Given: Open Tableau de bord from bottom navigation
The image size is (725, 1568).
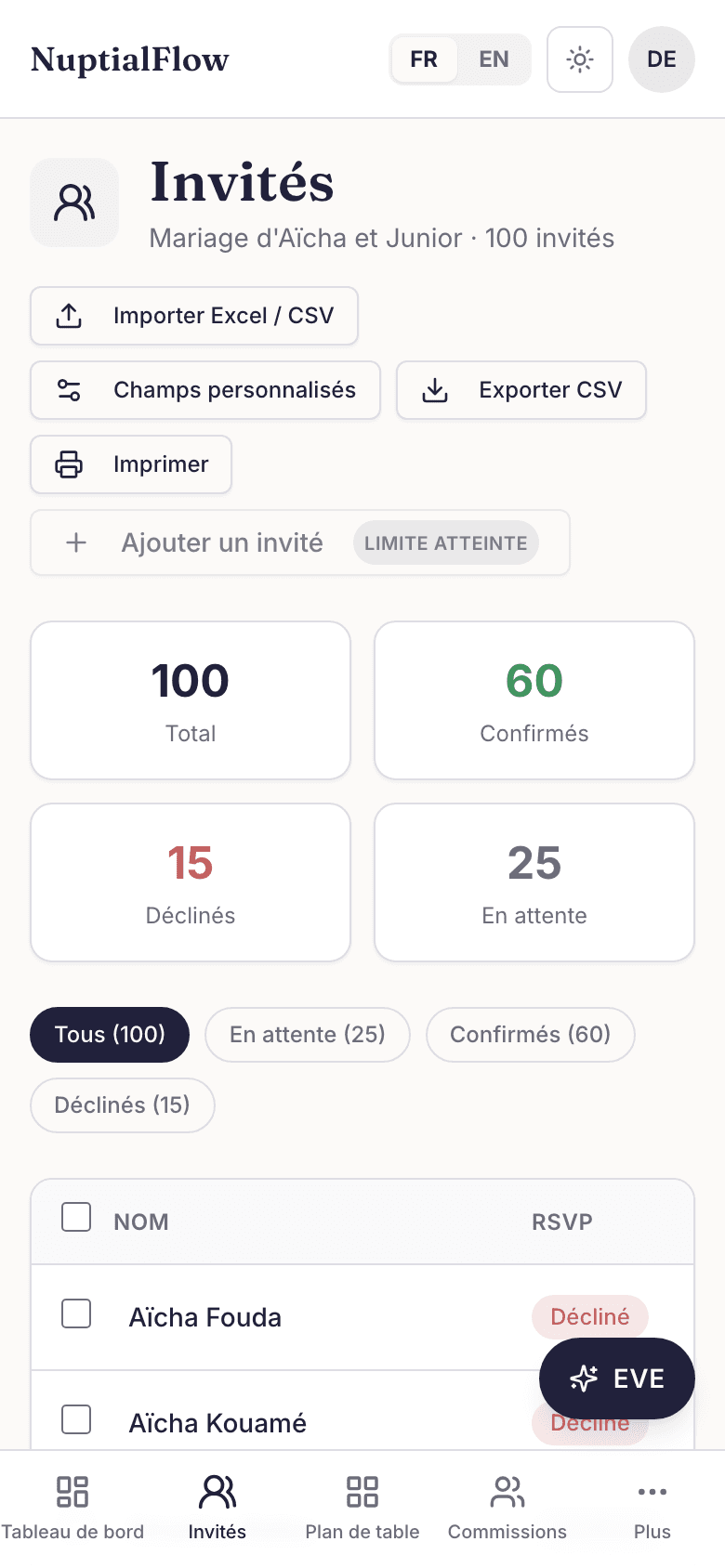Looking at the screenshot, I should pyautogui.click(x=72, y=1509).
